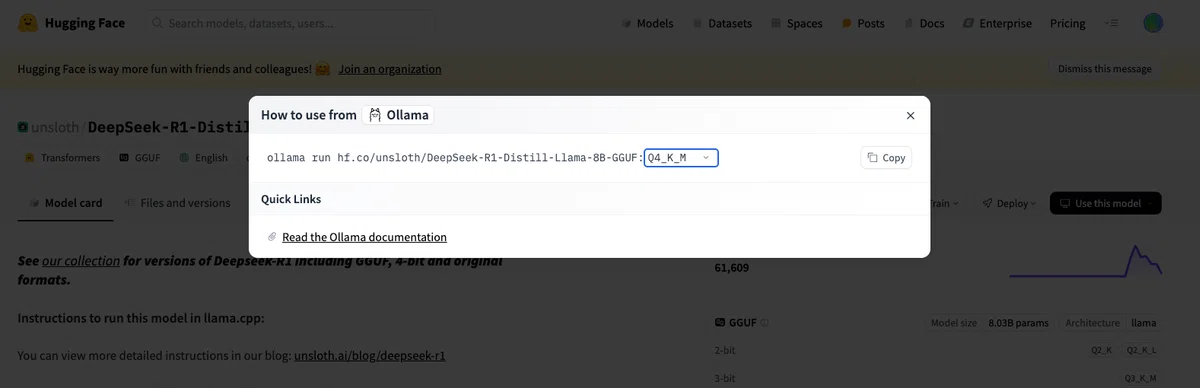The image size is (1200, 388).
Task: Click the Architecture llama badge
Action: 1110,323
